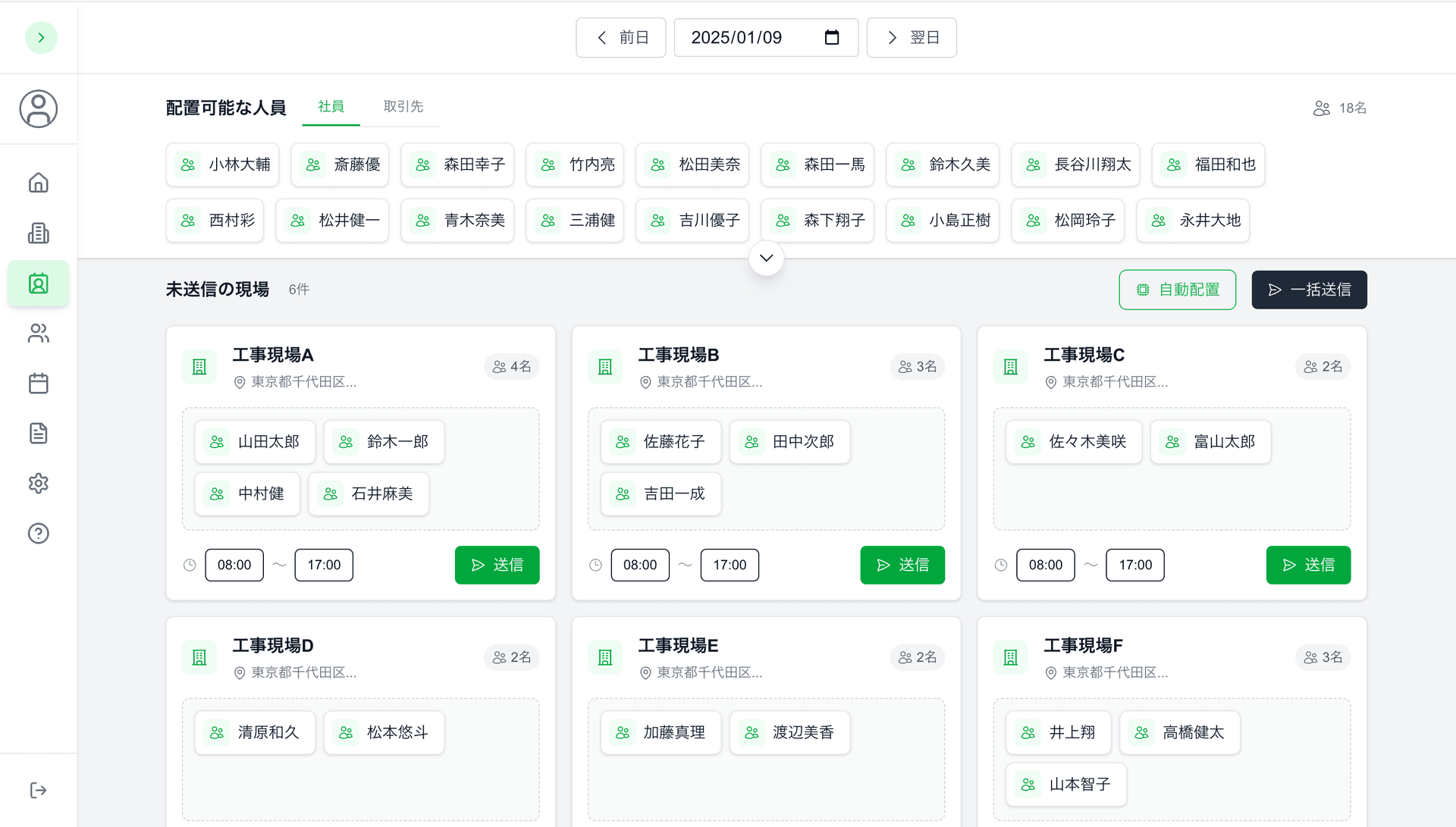The height and width of the screenshot is (827, 1456).
Task: Open the document icon in sidebar
Action: (x=38, y=434)
